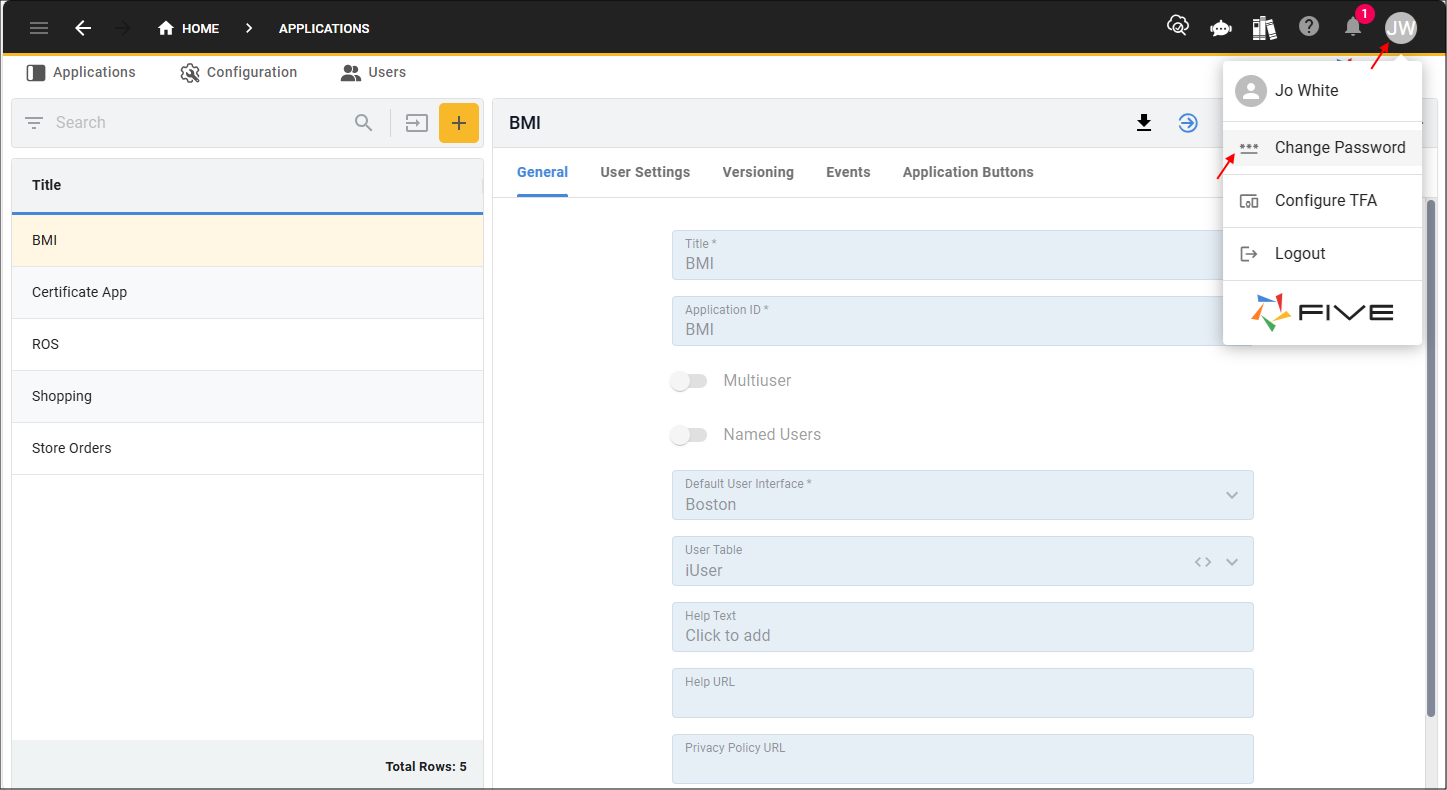Select the Shopping row
This screenshot has height=790, width=1447.
click(247, 397)
